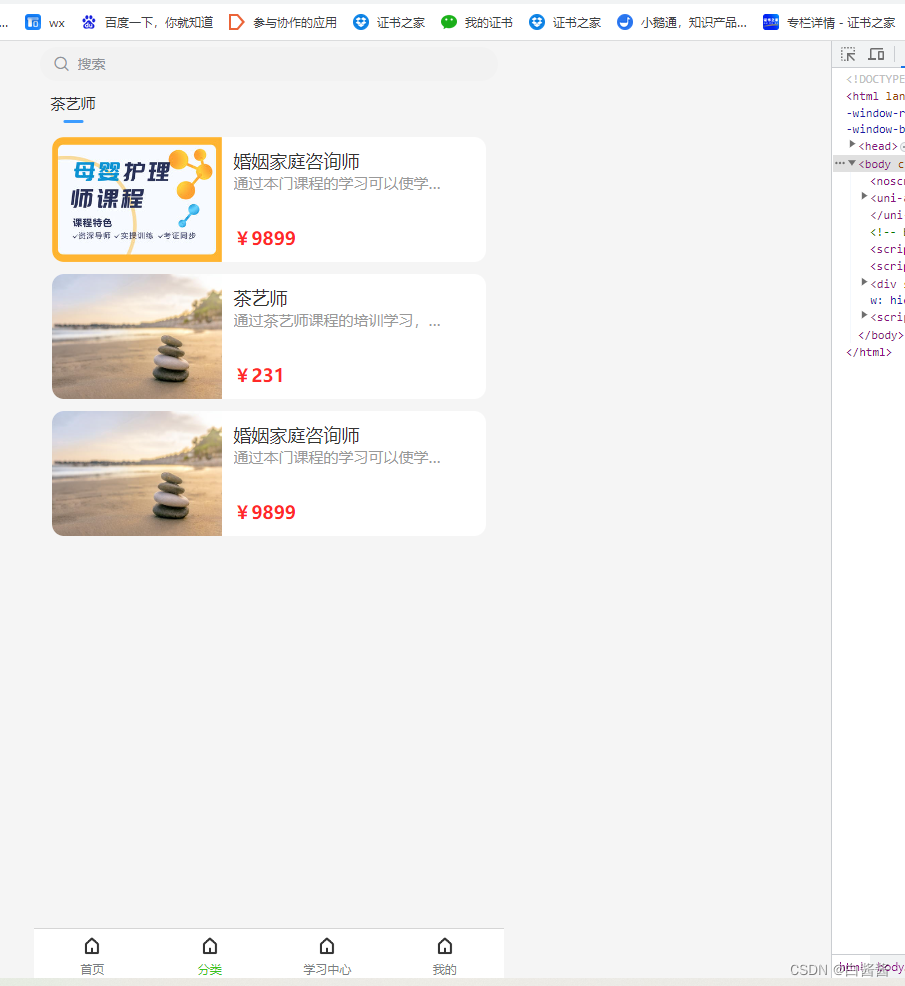Click the 分类 icon in the bottom bar

point(209,946)
